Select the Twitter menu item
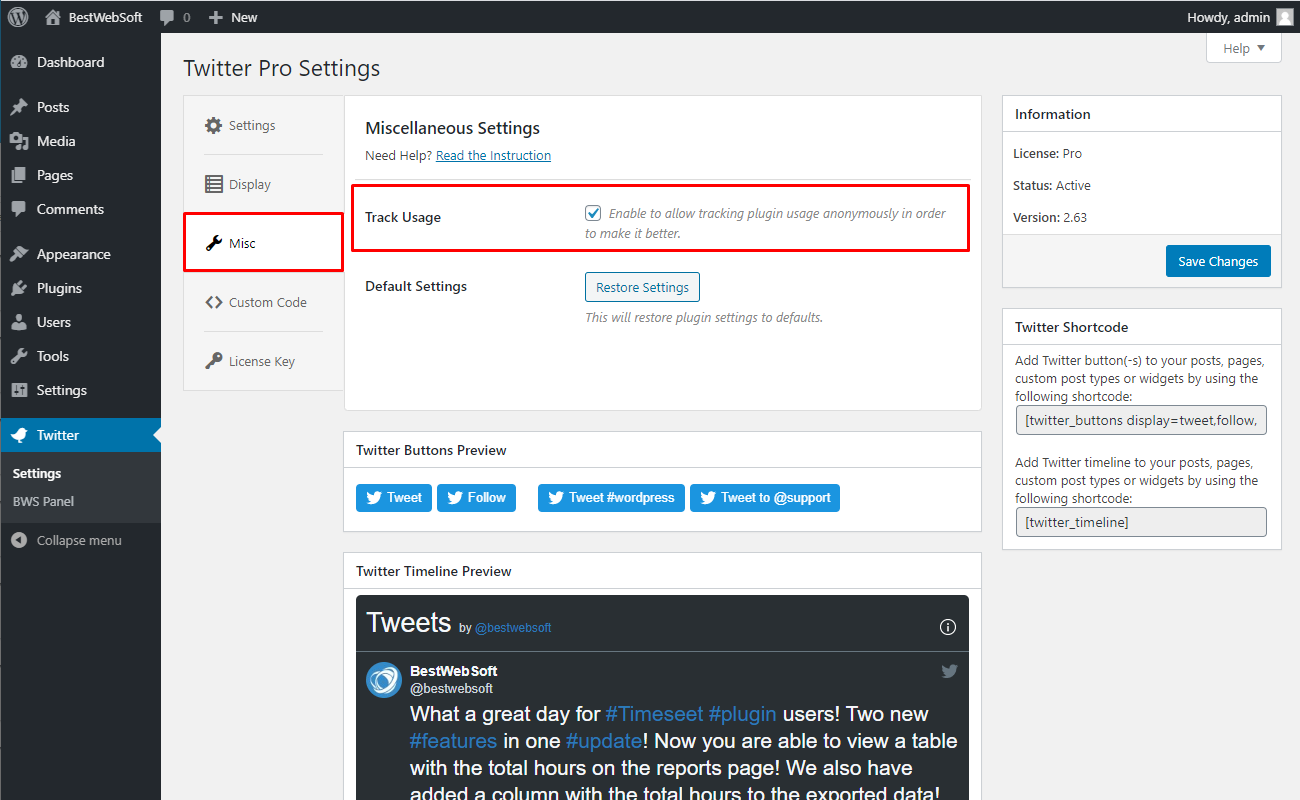 [x=80, y=435]
